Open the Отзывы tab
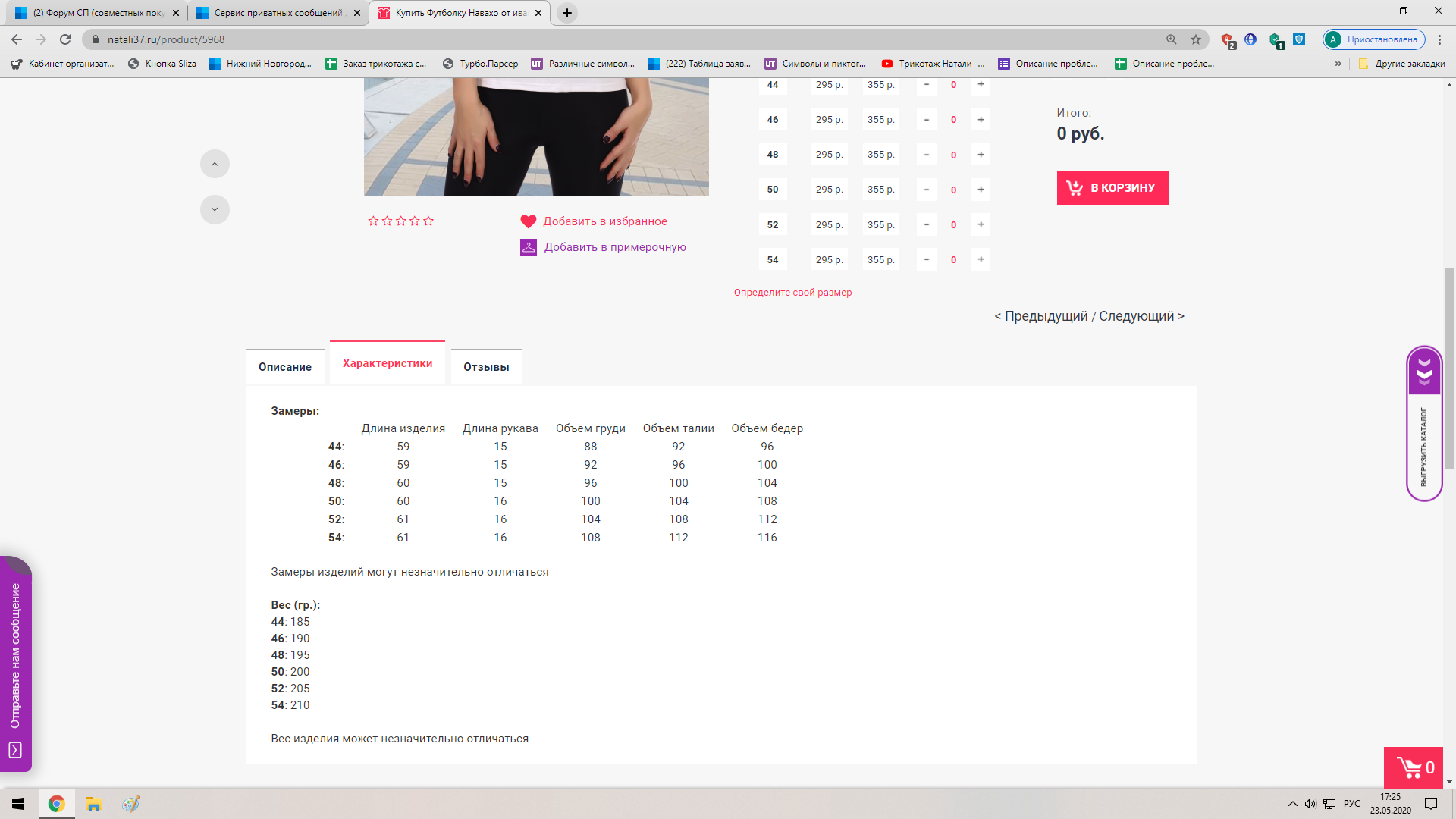 pos(486,367)
